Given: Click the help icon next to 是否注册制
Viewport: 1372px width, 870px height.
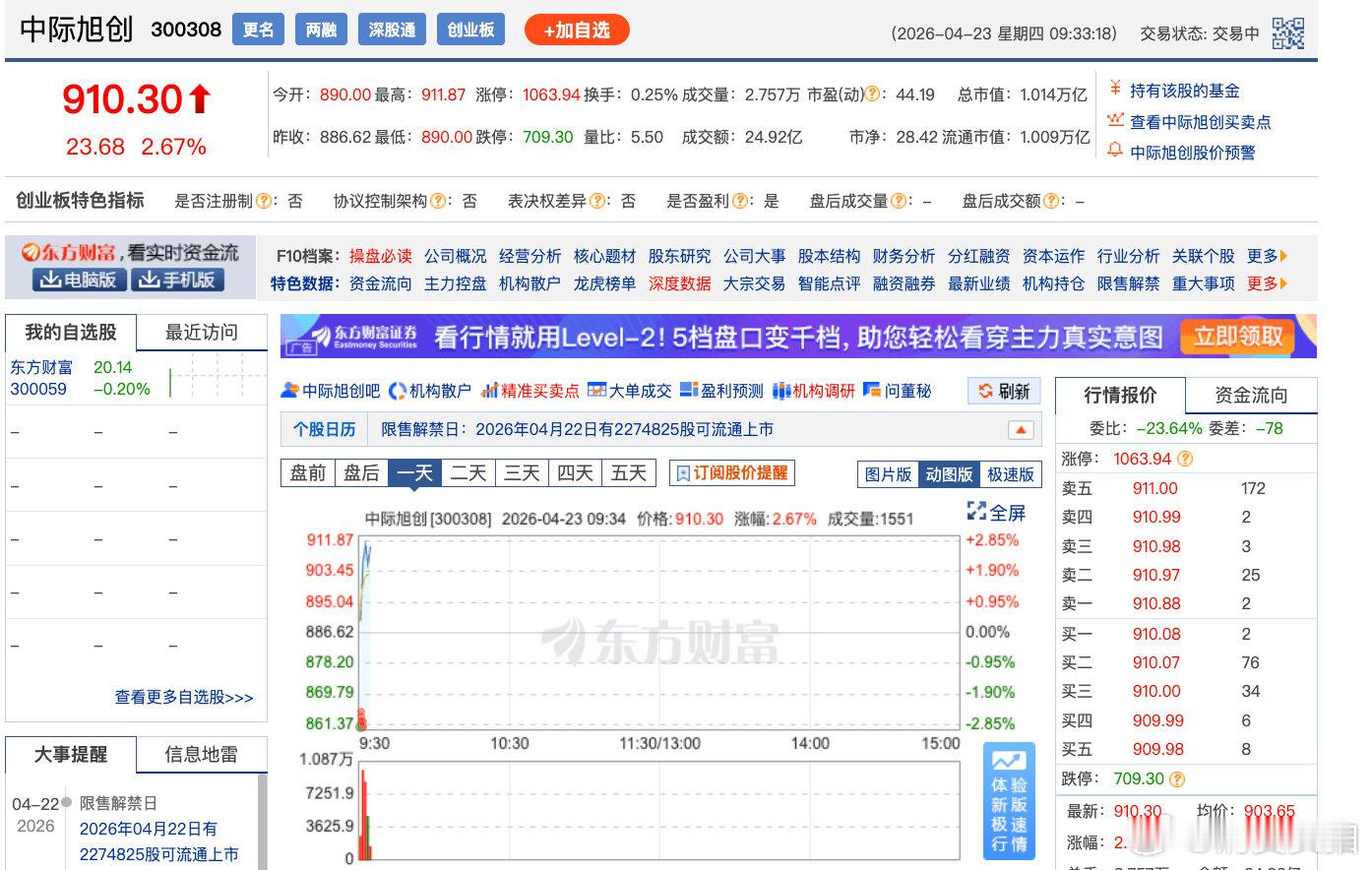Looking at the screenshot, I should [264, 201].
